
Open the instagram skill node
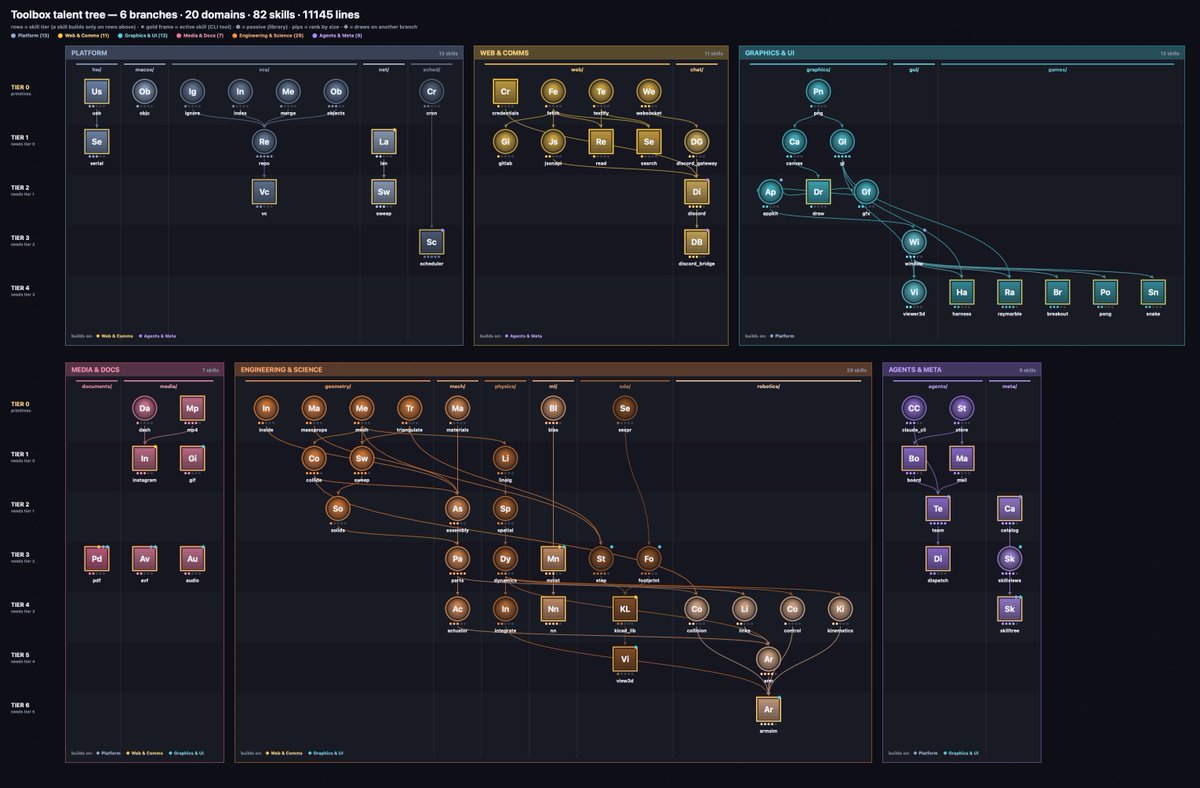coord(145,458)
